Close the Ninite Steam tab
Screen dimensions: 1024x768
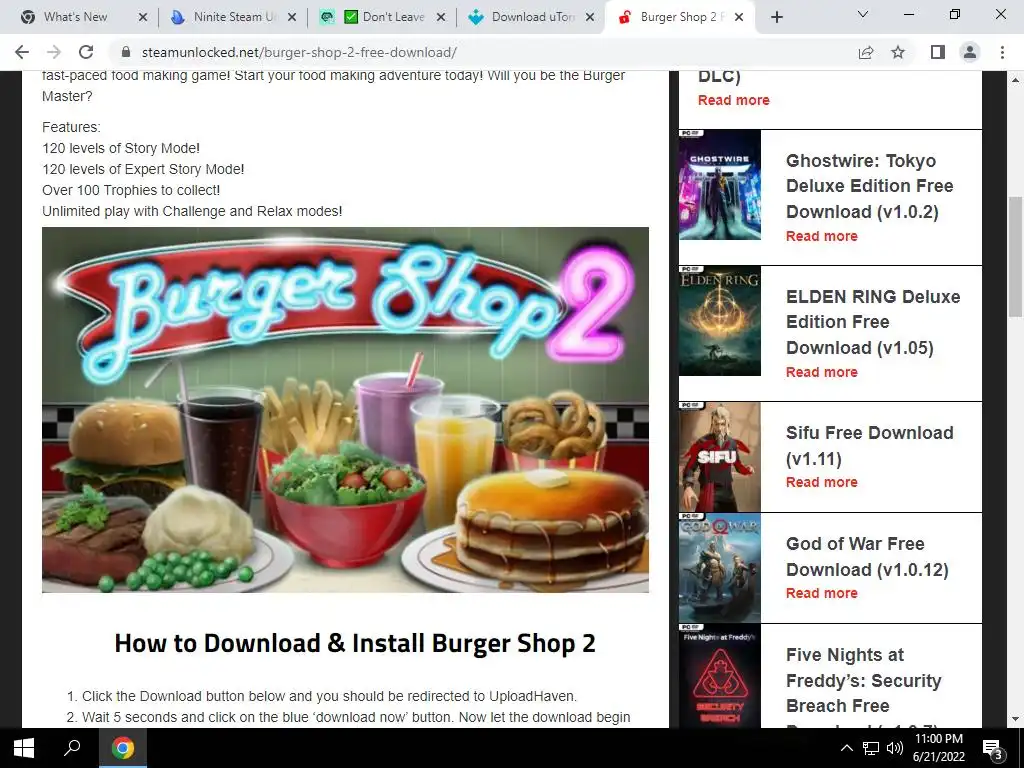click(292, 18)
